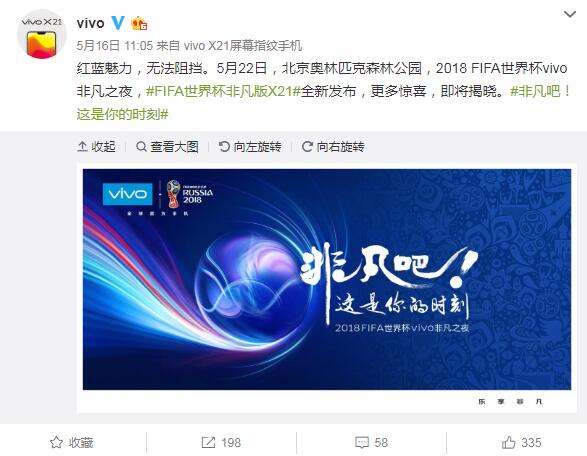Click 查看大图 to view the large image

[167, 146]
